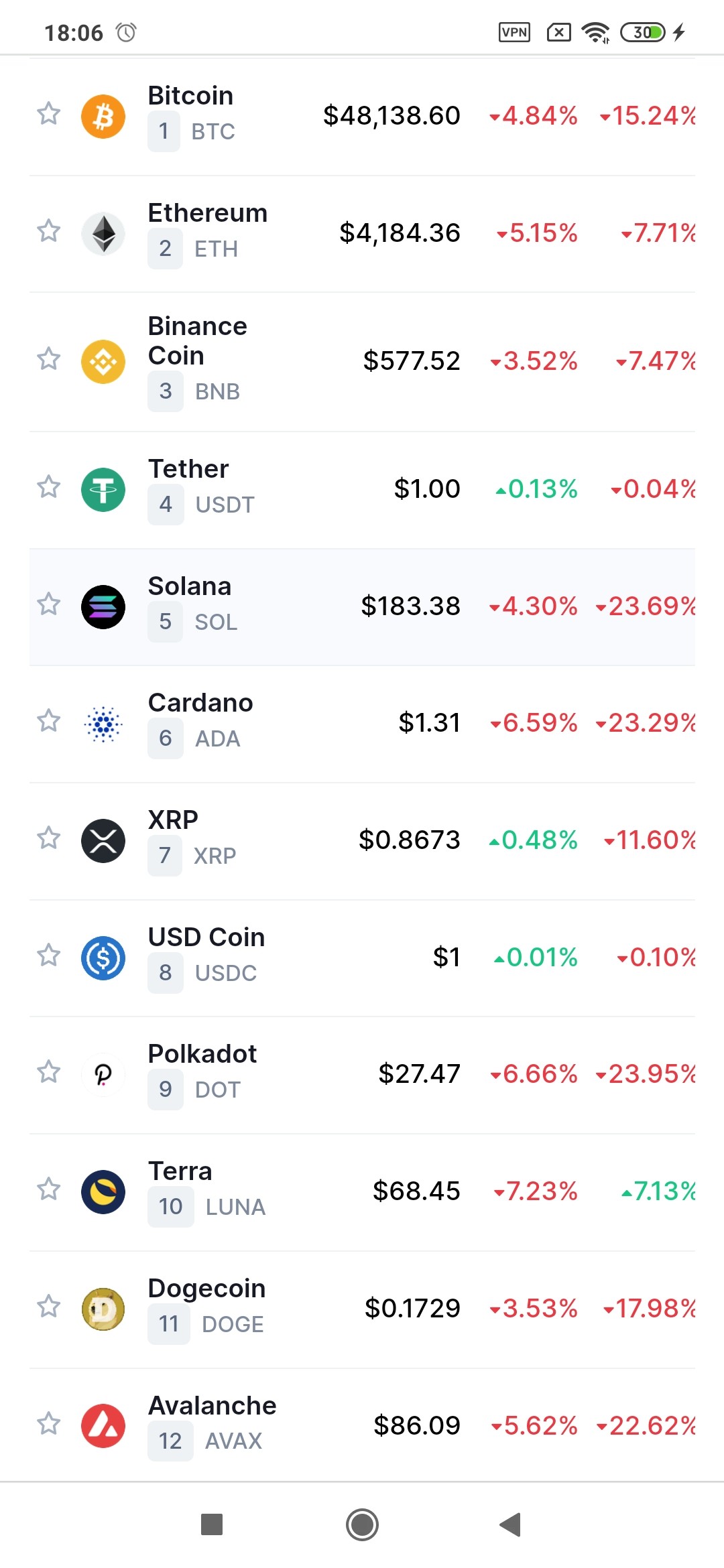Viewport: 724px width, 1568px height.
Task: Tap the Polkadot logo icon
Action: point(103,1075)
